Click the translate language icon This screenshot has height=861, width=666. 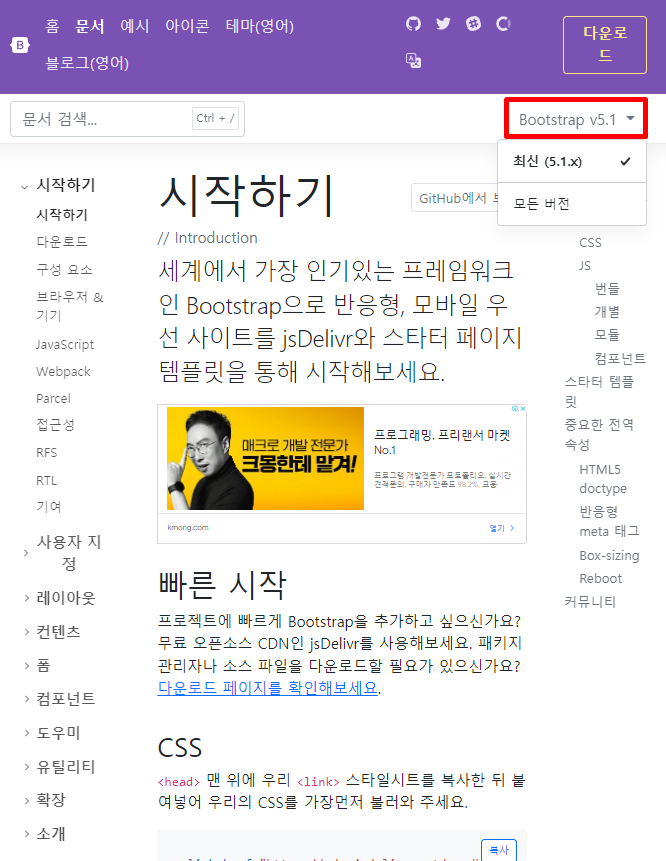(x=413, y=60)
